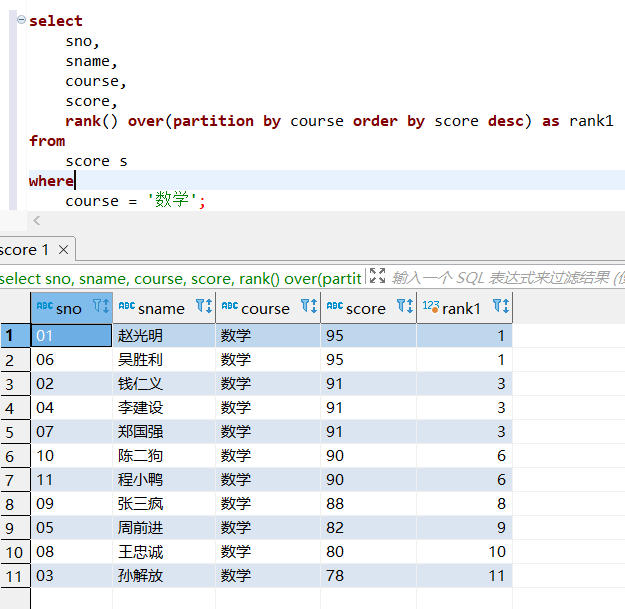The width and height of the screenshot is (625, 609).
Task: Select the course column header
Action: 268,308
